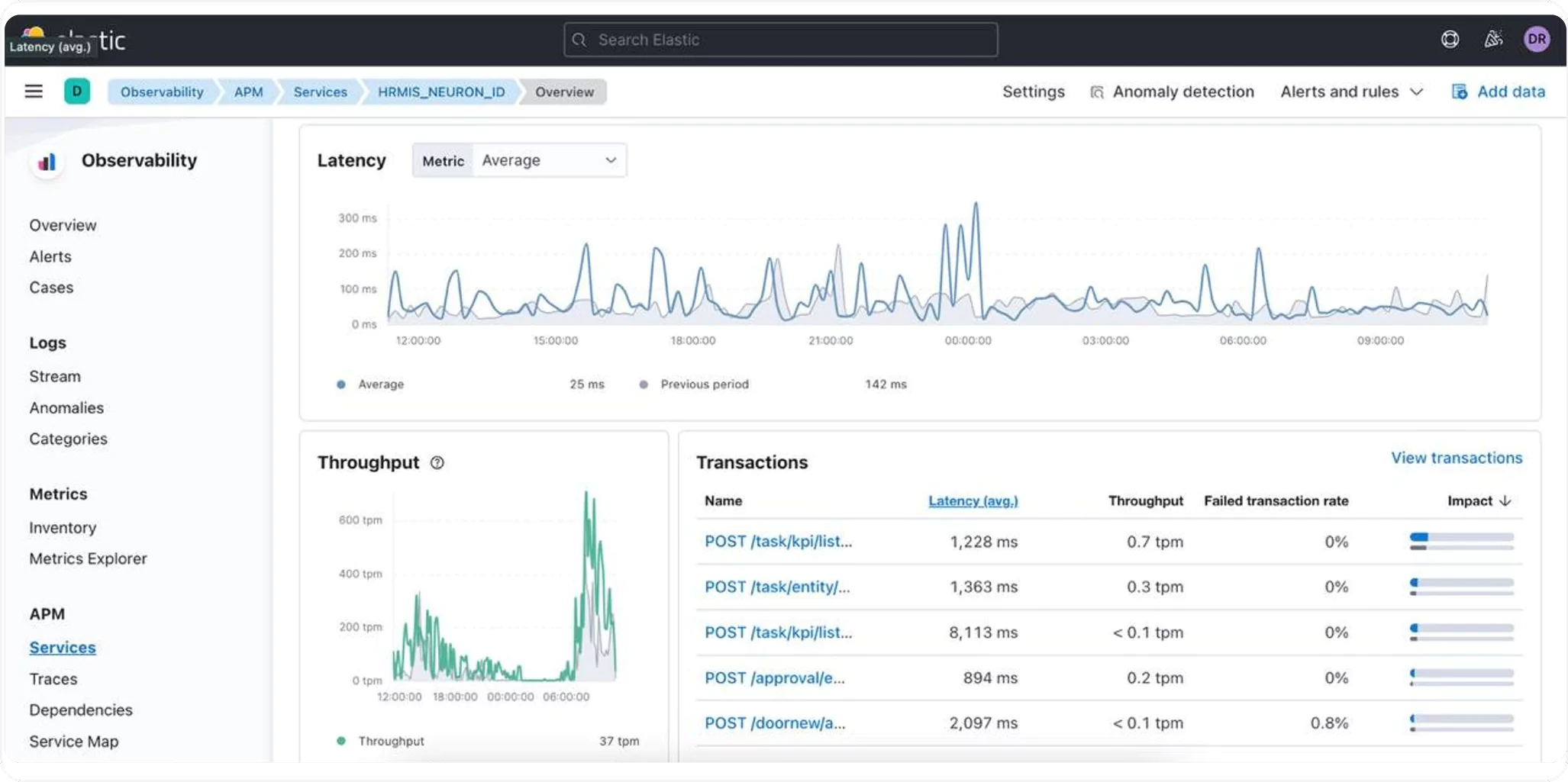
Task: Click the Search Elastic input field
Action: click(780, 40)
